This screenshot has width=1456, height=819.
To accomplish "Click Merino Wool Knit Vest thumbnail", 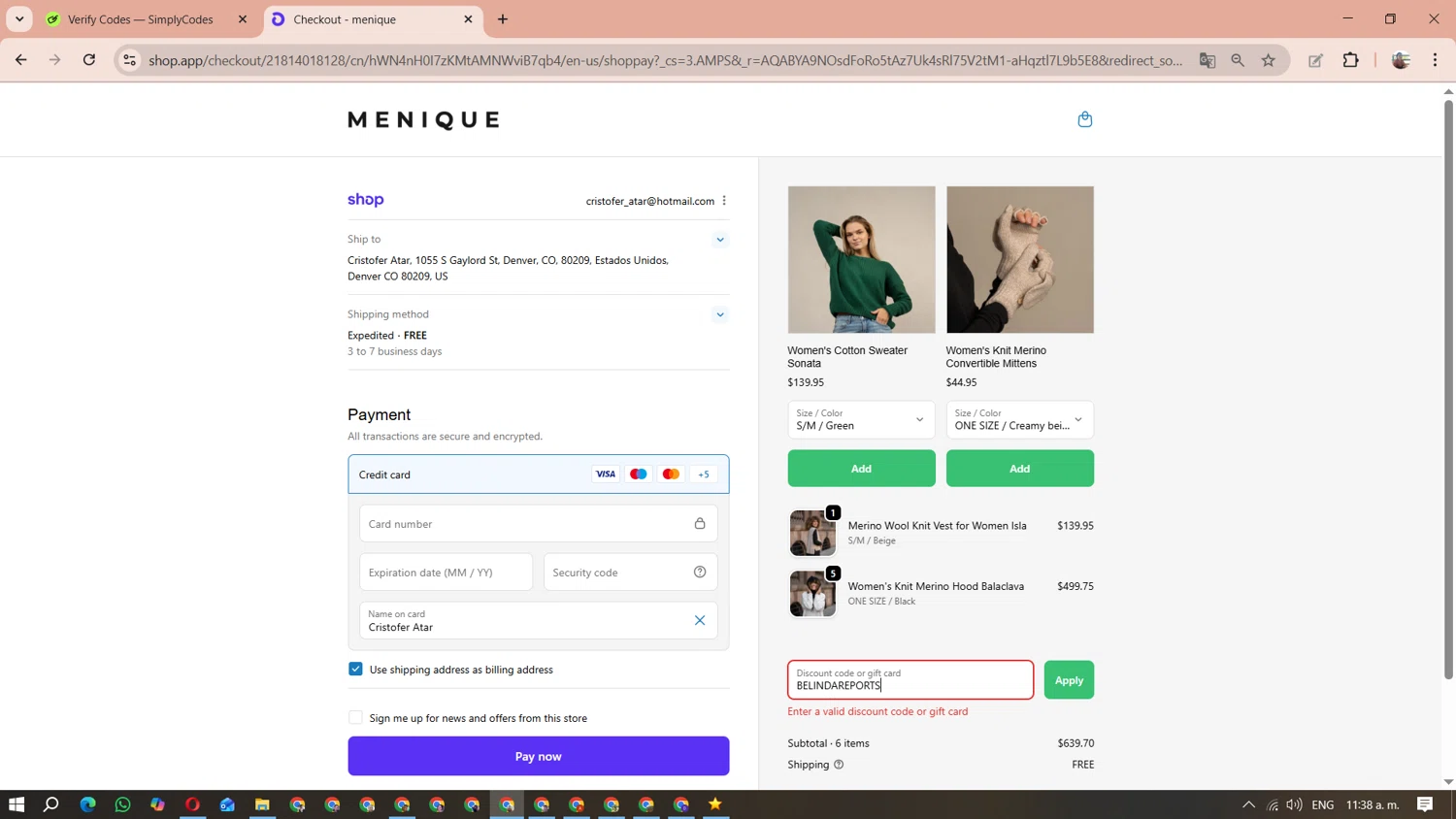I will click(x=812, y=533).
